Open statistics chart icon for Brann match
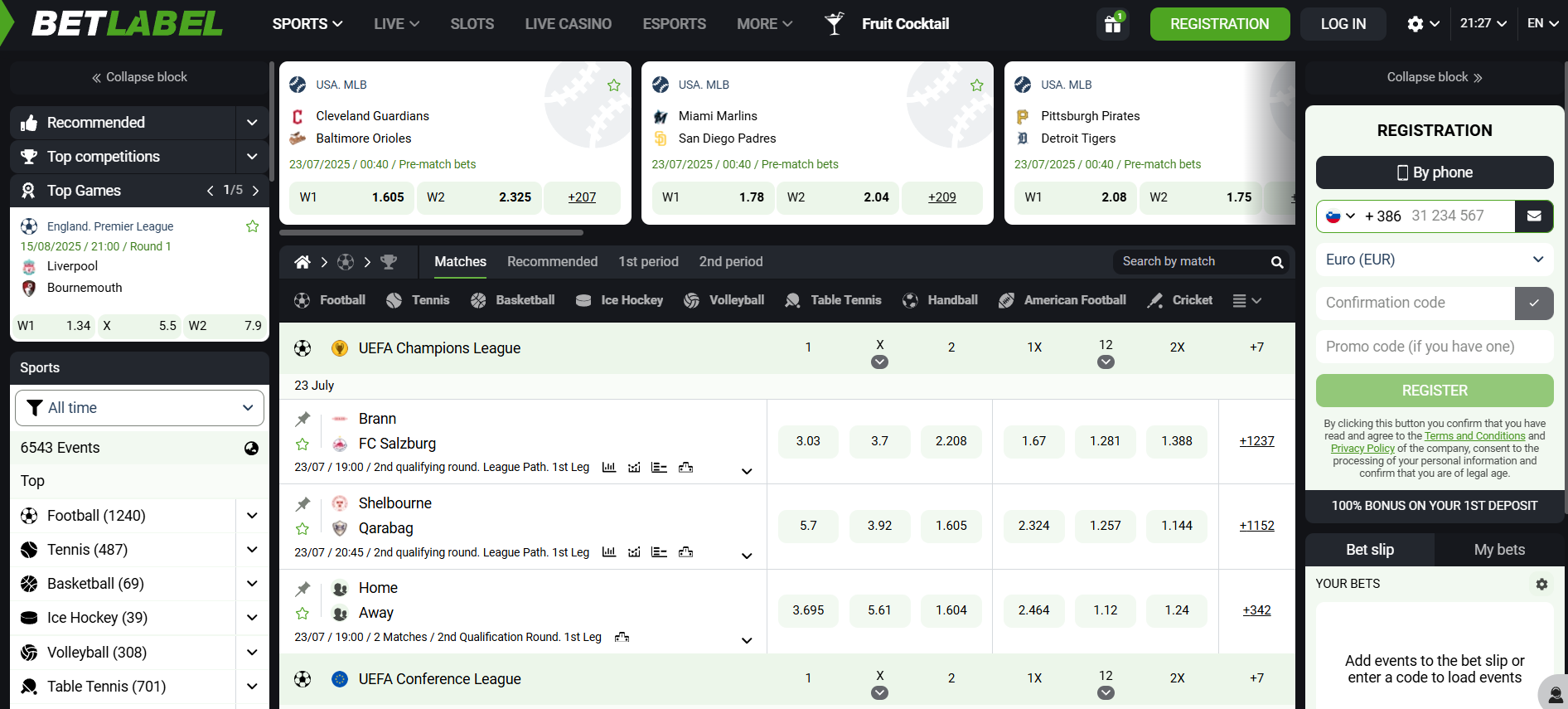 tap(609, 468)
